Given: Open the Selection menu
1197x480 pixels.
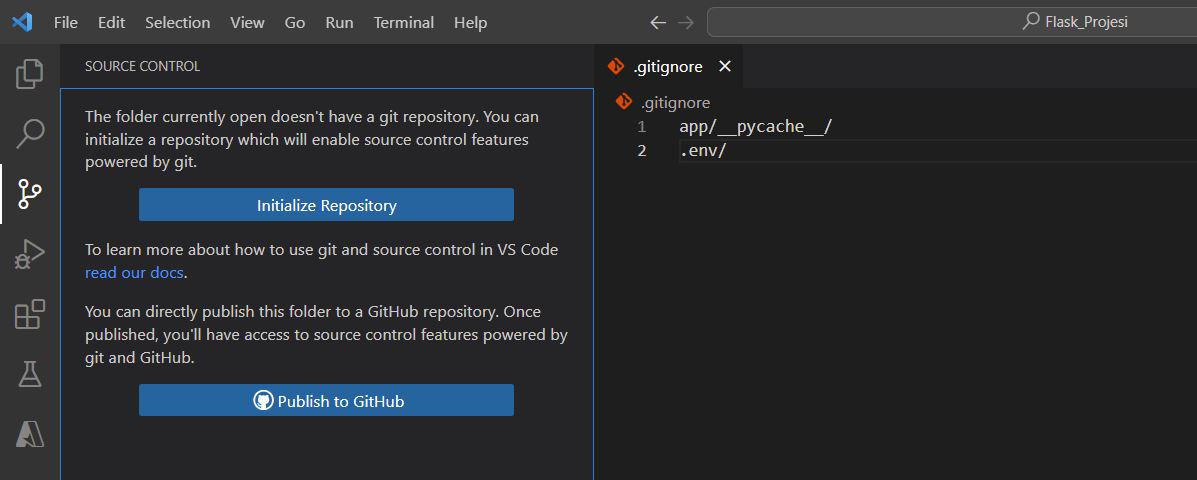Looking at the screenshot, I should coord(177,22).
